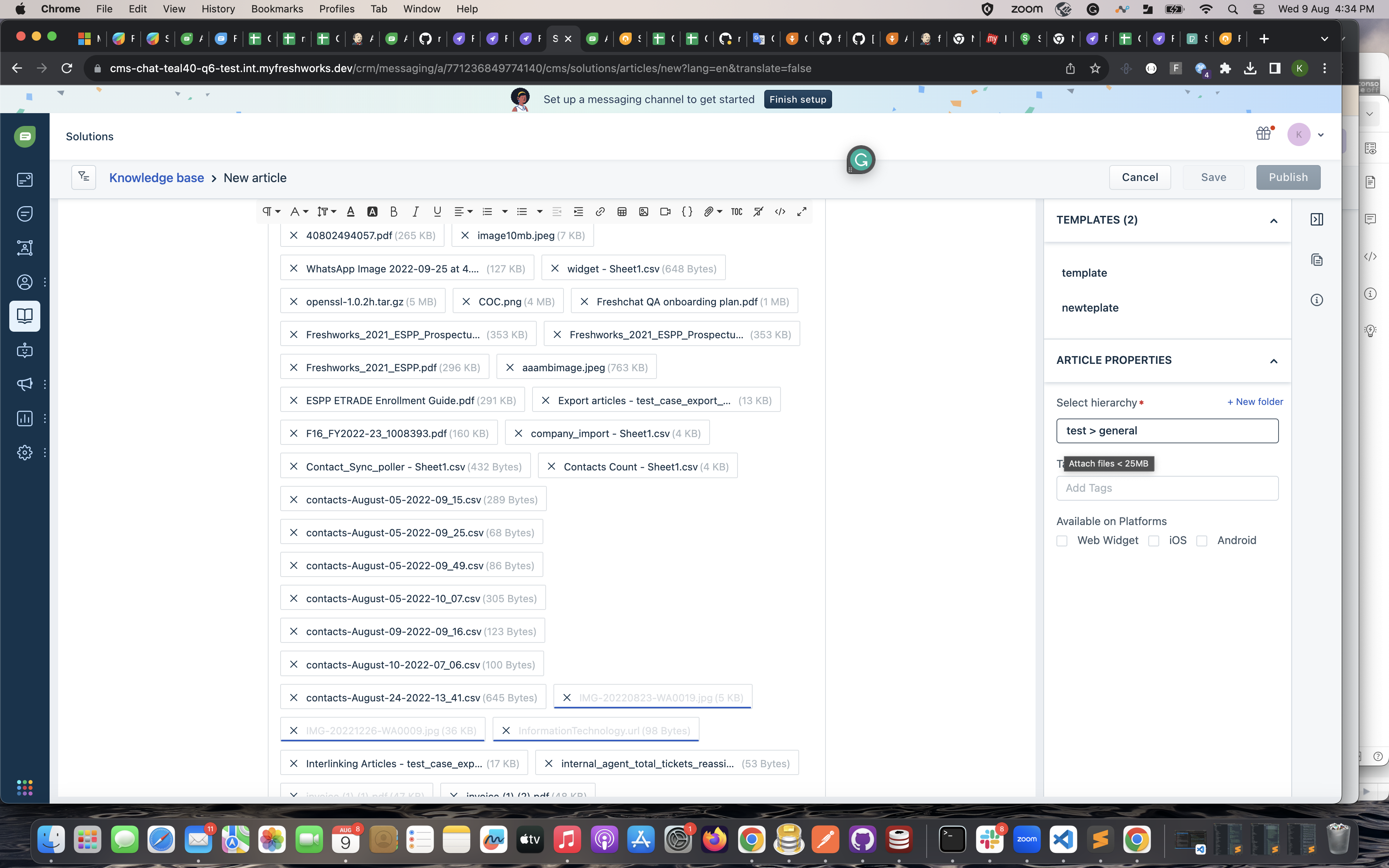The width and height of the screenshot is (1389, 868).
Task: Collapse the Article Properties section
Action: (x=1274, y=361)
